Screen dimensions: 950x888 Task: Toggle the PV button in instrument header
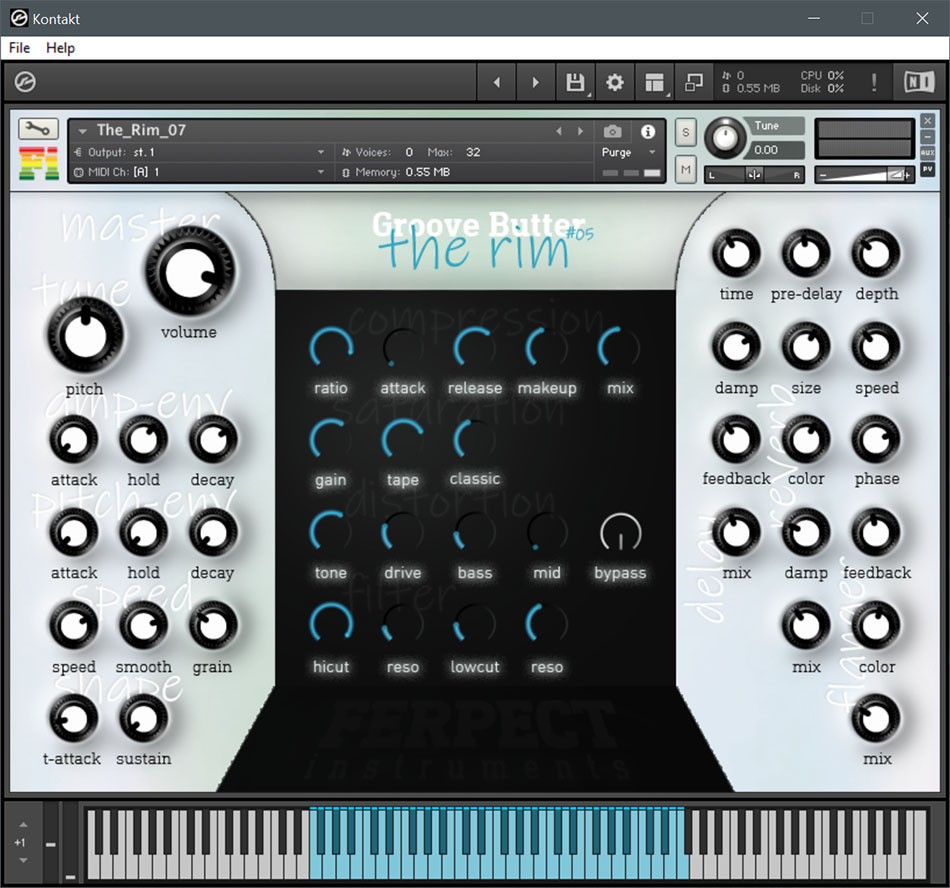928,169
